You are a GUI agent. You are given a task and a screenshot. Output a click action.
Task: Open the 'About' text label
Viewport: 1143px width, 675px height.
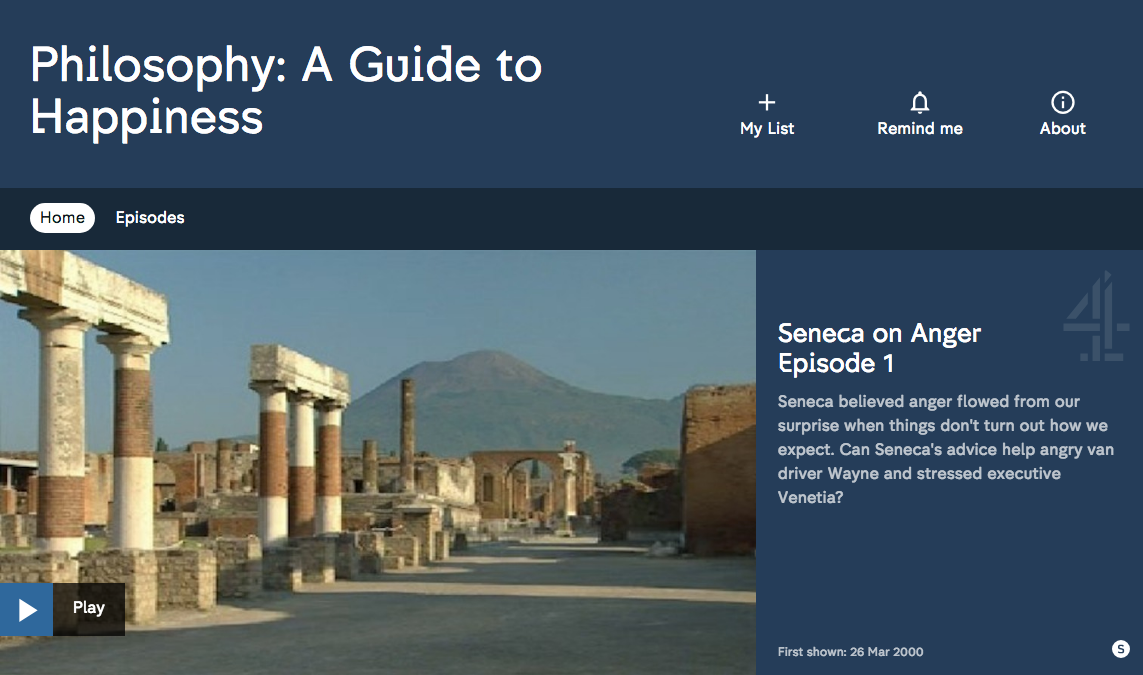1062,128
